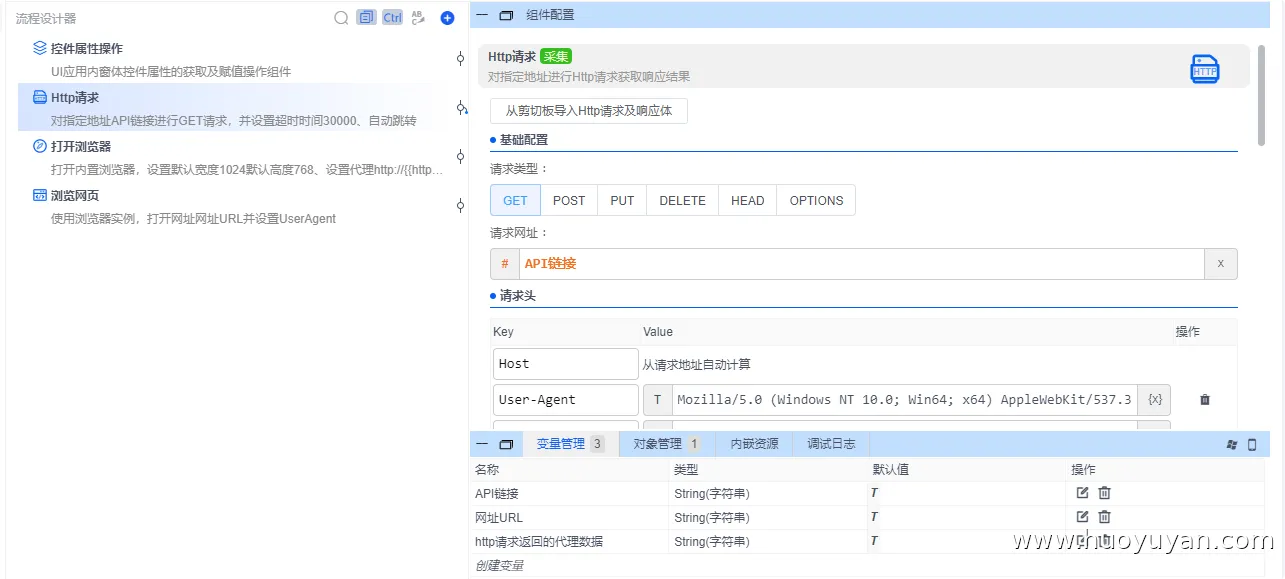Image resolution: width=1285 pixels, height=579 pixels.
Task: Select the HEAD request type
Action: coord(747,200)
